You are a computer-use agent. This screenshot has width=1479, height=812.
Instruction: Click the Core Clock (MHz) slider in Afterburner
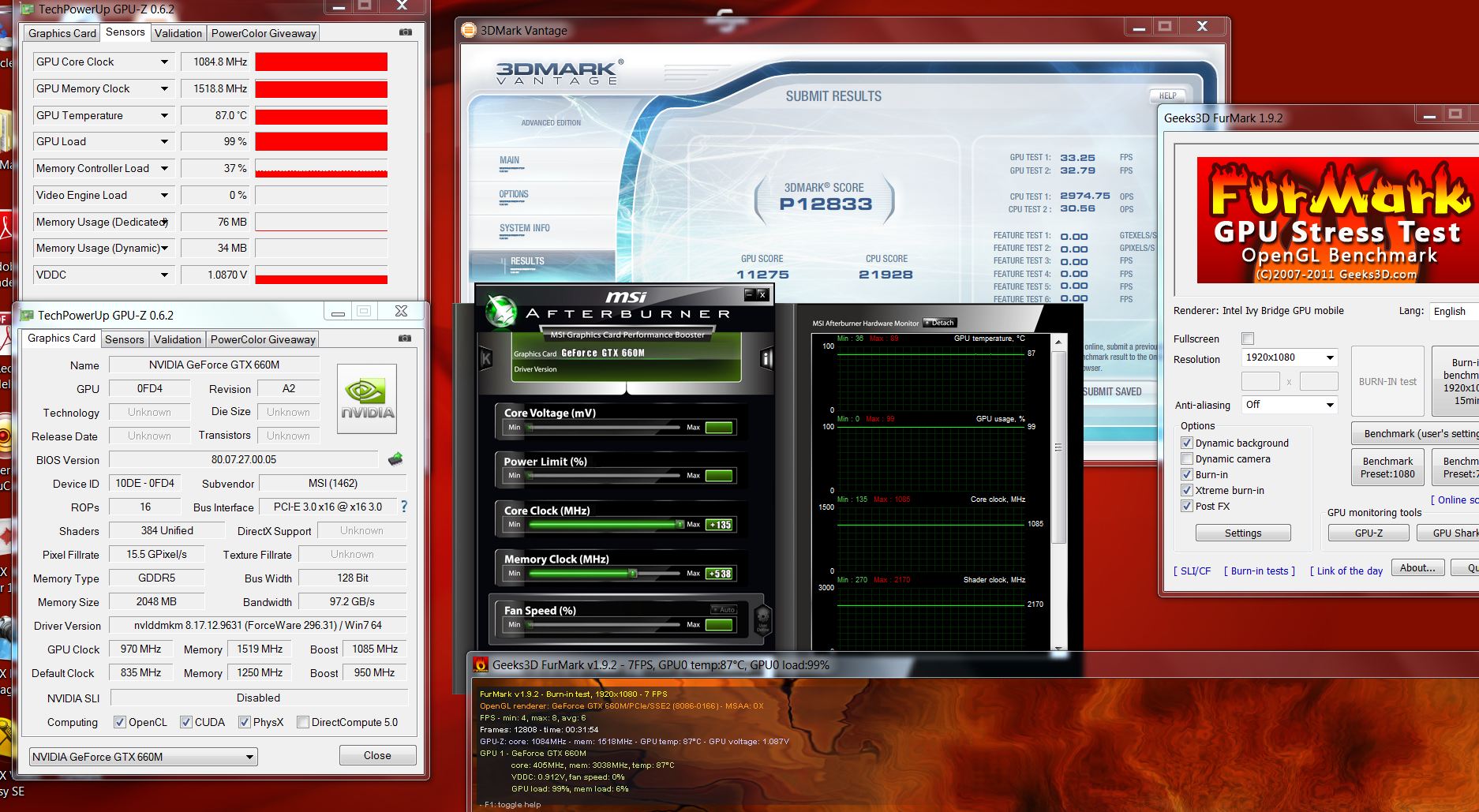pyautogui.click(x=605, y=525)
